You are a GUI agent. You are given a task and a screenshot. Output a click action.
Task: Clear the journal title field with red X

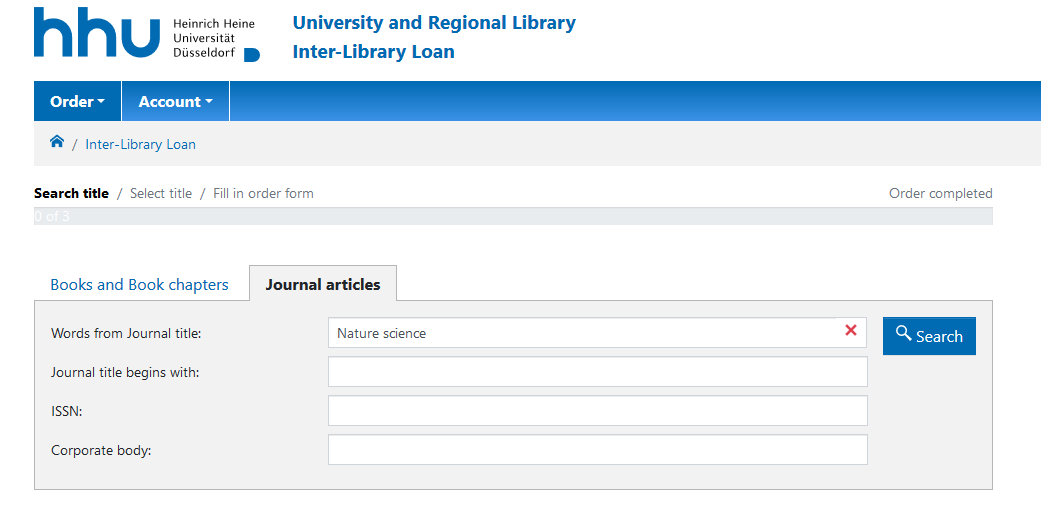pos(851,331)
